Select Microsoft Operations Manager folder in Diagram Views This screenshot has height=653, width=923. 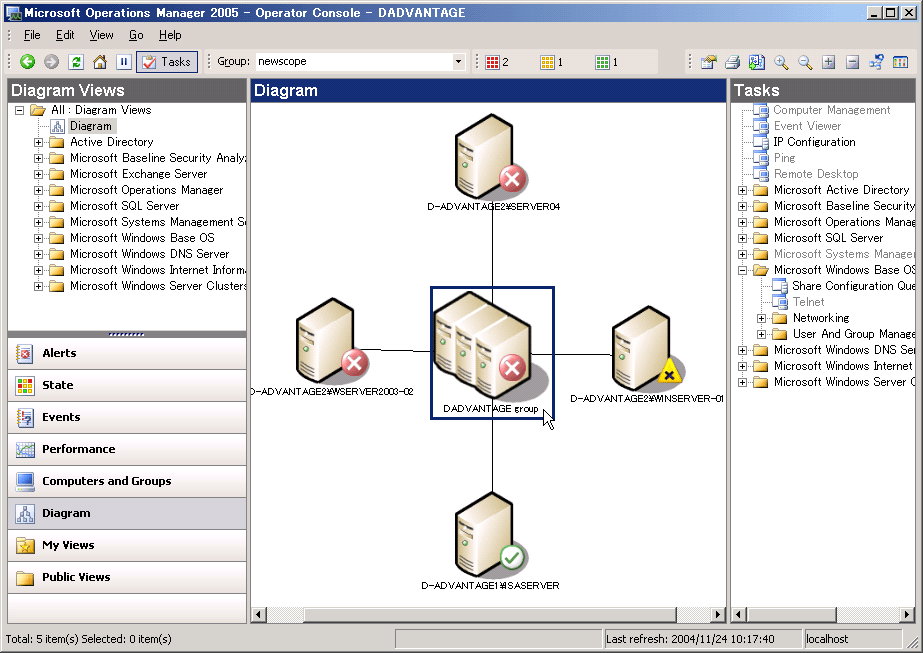click(147, 190)
